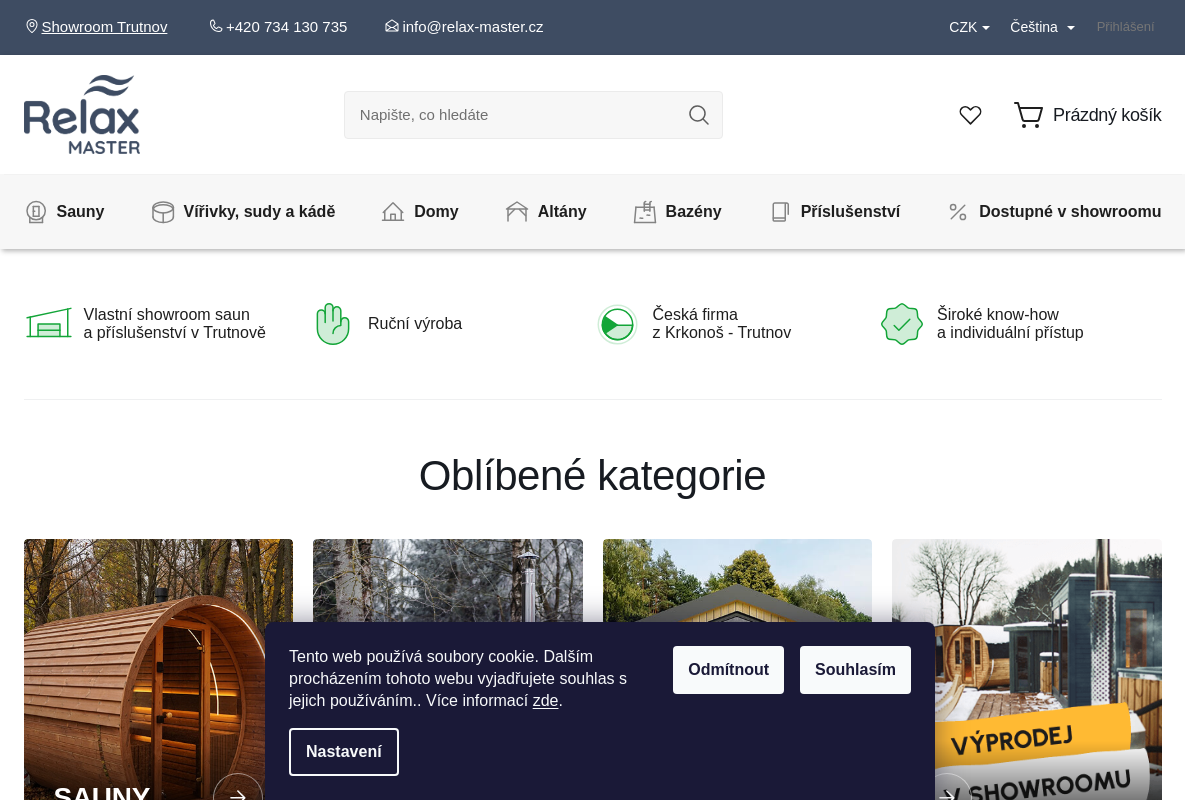Open cookie Nastavení settings

tap(344, 752)
